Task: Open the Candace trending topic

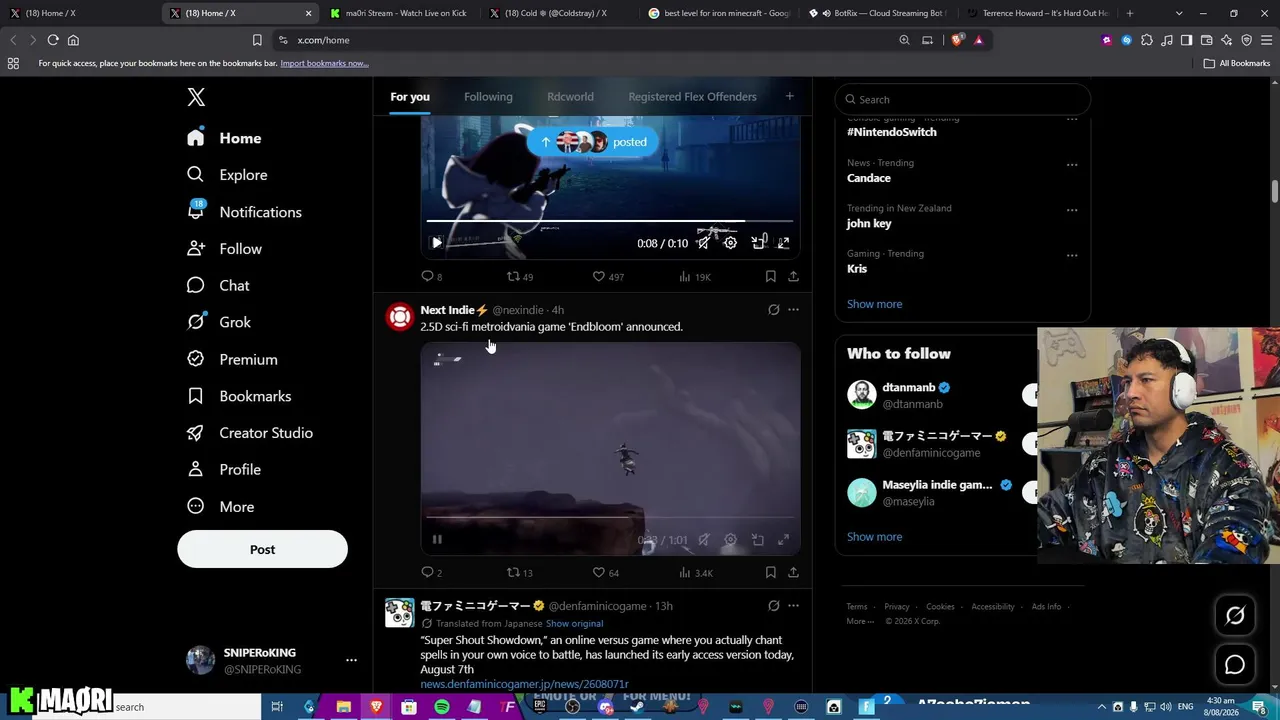Action: [869, 178]
